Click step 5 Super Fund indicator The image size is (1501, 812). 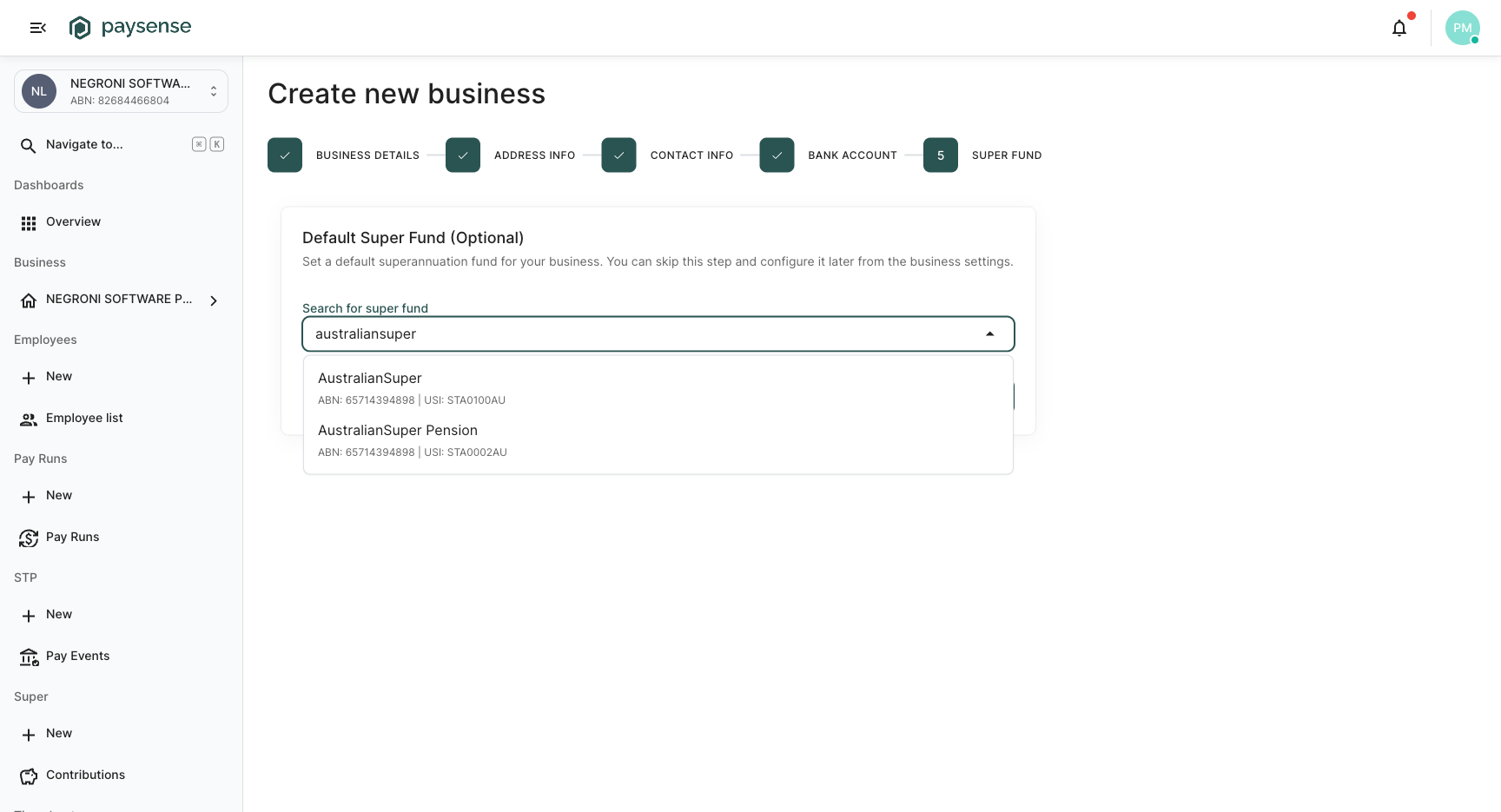(941, 155)
